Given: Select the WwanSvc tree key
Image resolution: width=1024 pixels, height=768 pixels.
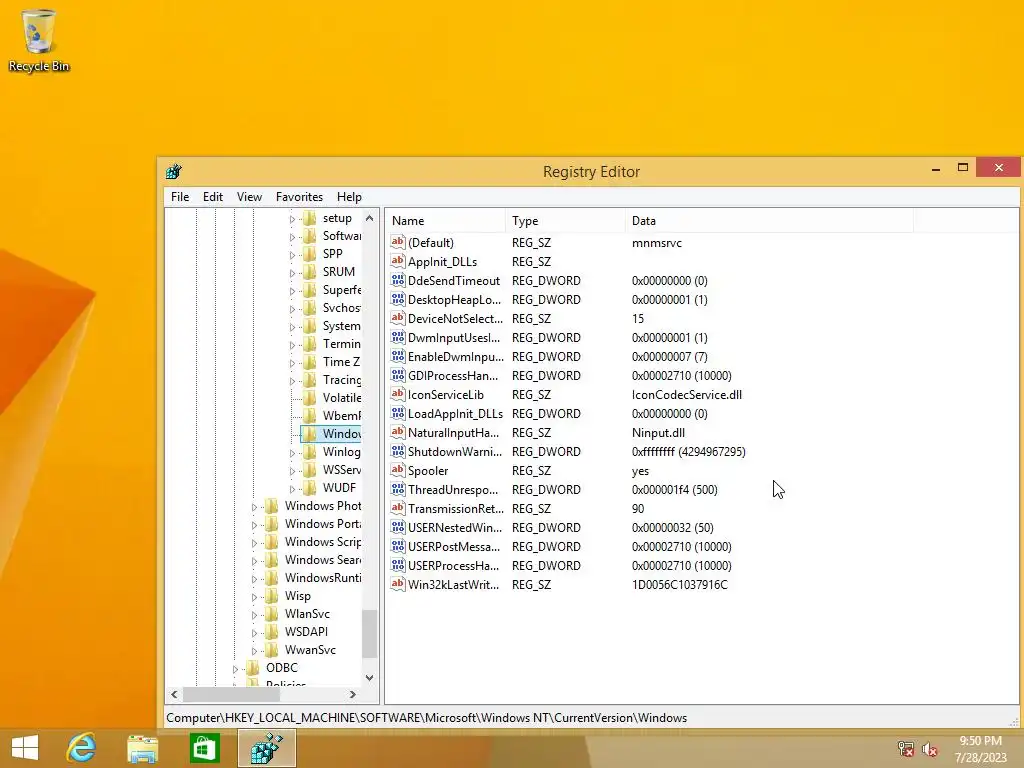Looking at the screenshot, I should tap(310, 650).
